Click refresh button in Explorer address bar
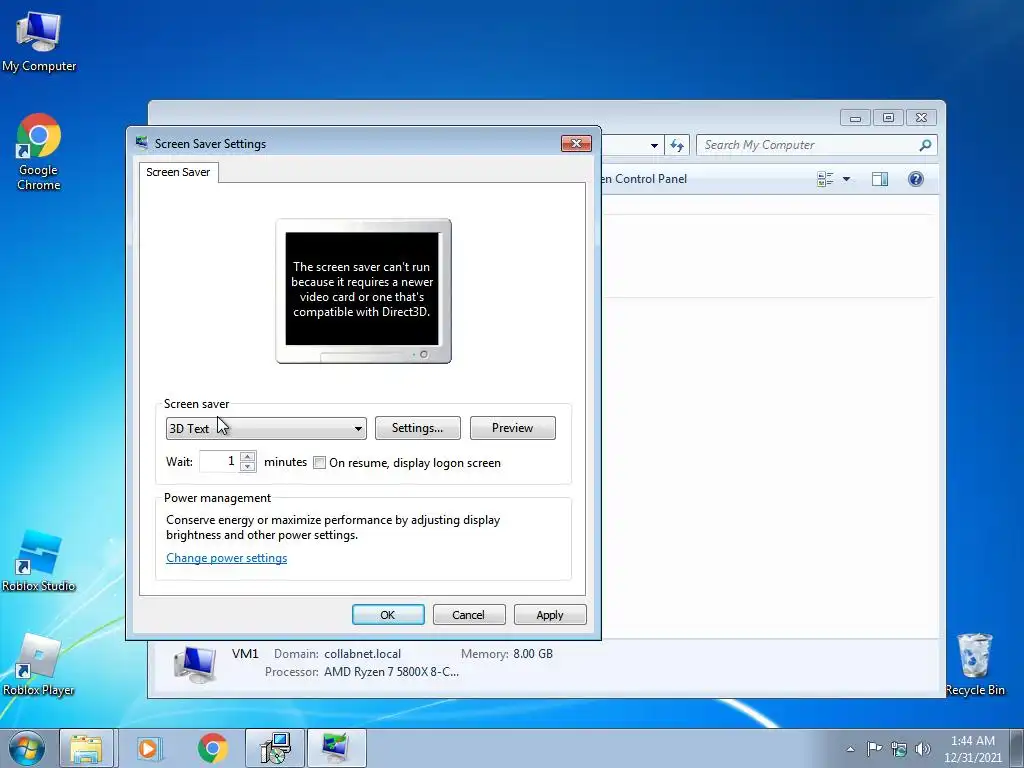Image resolution: width=1024 pixels, height=768 pixels. (x=677, y=145)
